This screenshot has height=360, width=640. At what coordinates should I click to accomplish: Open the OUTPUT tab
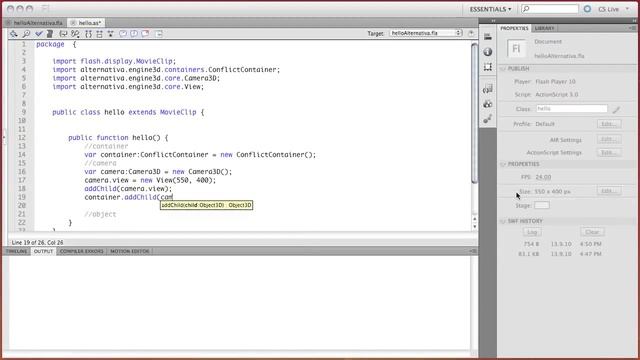(x=43, y=251)
